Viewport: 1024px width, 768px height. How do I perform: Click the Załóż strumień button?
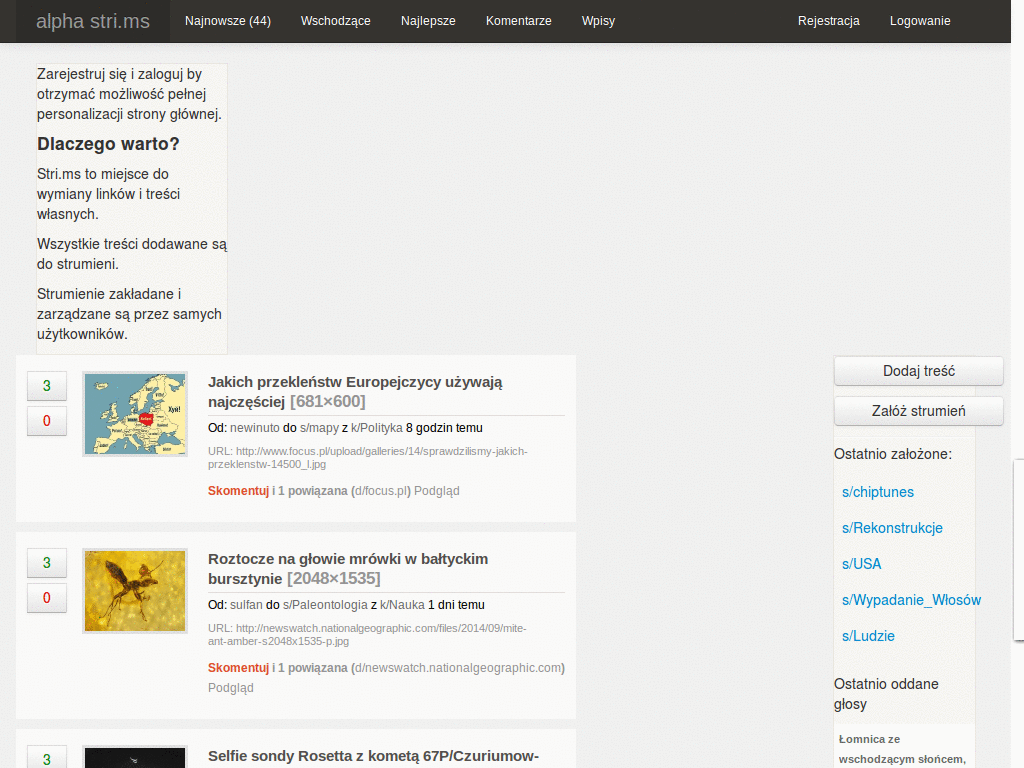coord(919,411)
